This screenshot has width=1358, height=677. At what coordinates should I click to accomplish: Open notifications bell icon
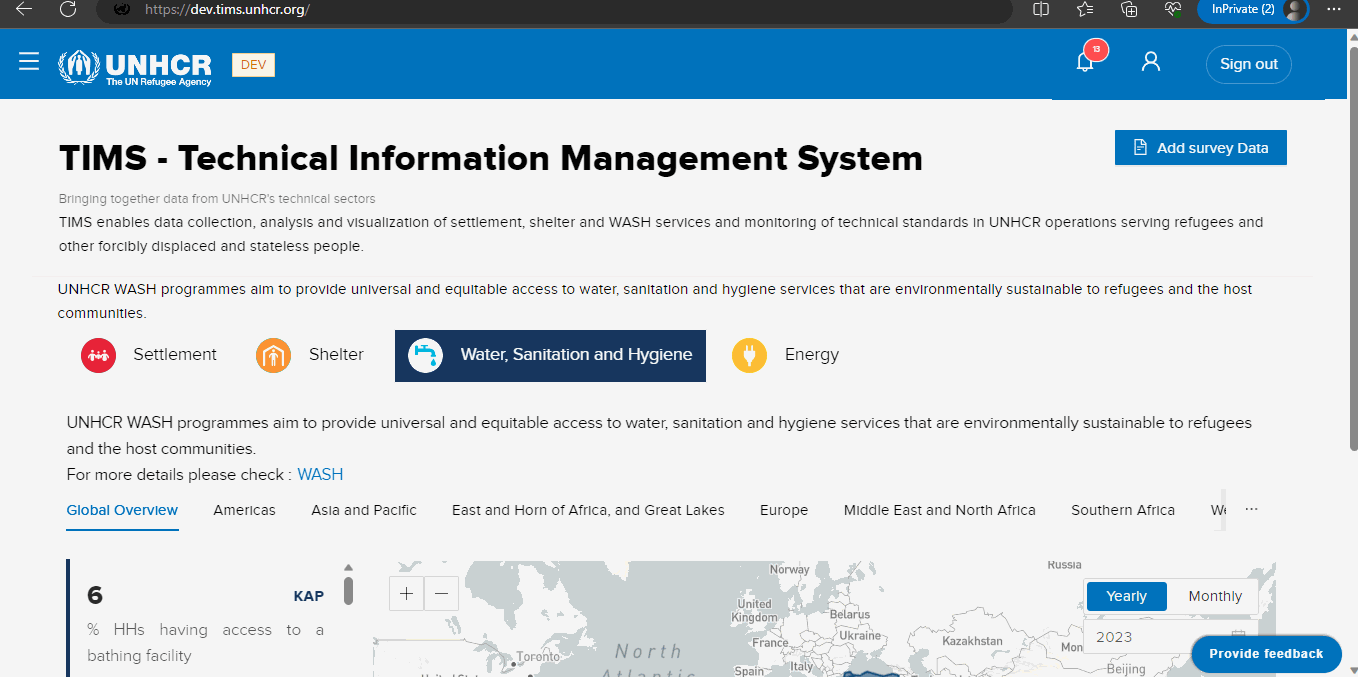(1085, 63)
